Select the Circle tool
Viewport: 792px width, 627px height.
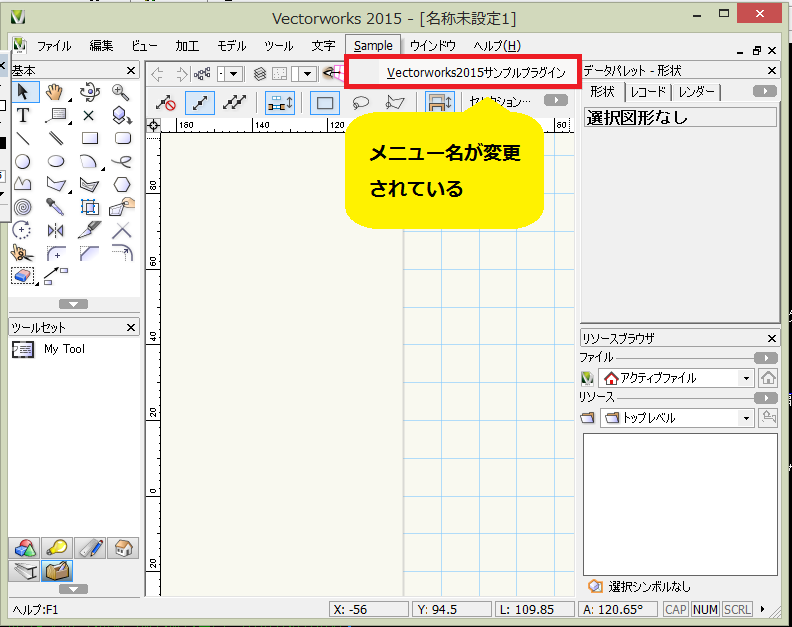coord(23,162)
